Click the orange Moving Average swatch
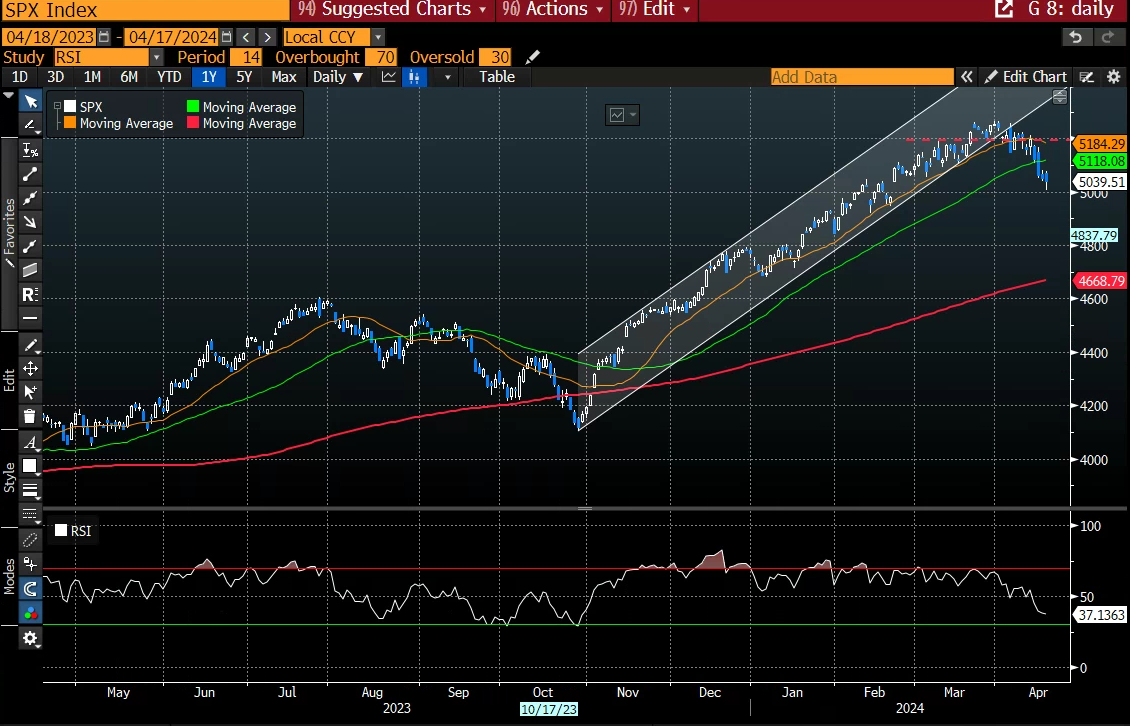The height and width of the screenshot is (726, 1130). pos(70,123)
